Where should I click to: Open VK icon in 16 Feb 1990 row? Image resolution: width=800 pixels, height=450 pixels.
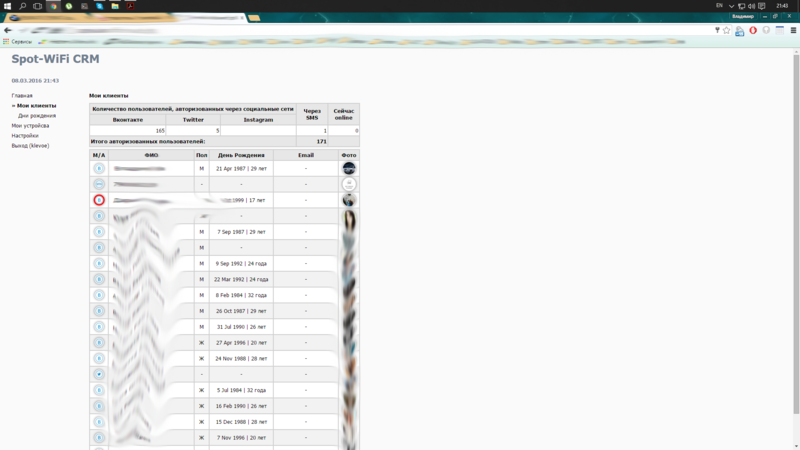(99, 406)
